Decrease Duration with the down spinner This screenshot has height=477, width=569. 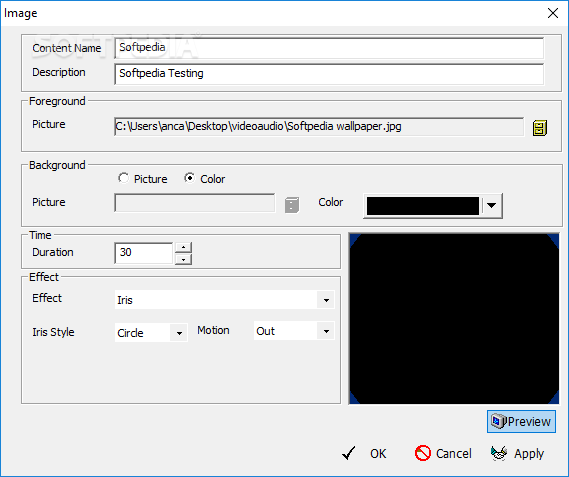point(184,259)
